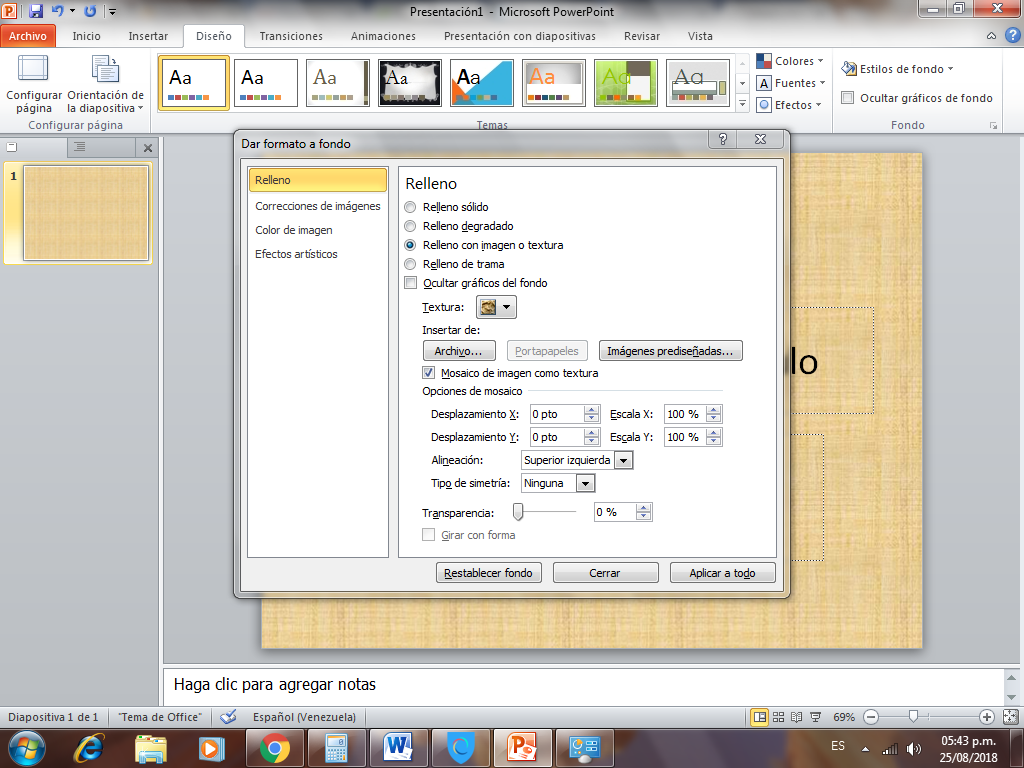
Task: Click the dialog help question mark button
Action: click(723, 139)
